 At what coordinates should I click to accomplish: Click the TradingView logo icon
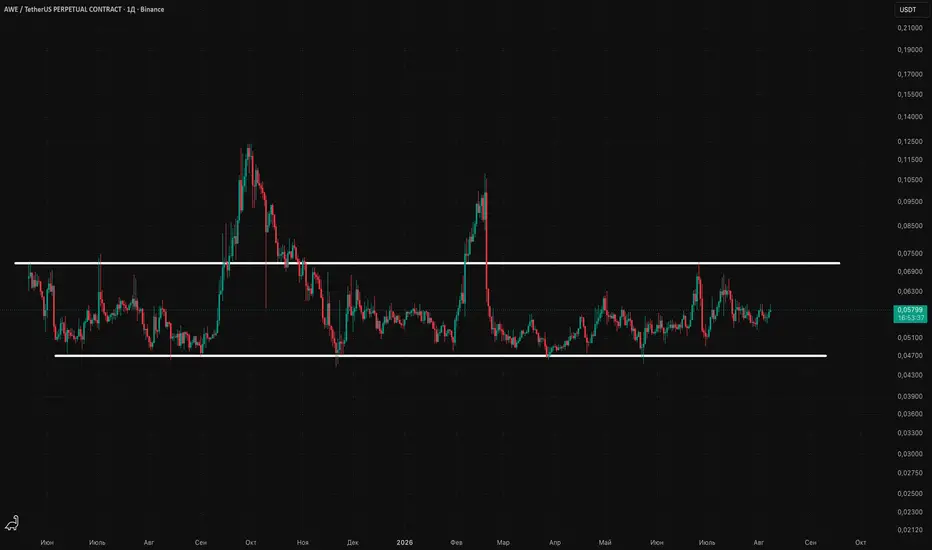point(12,523)
